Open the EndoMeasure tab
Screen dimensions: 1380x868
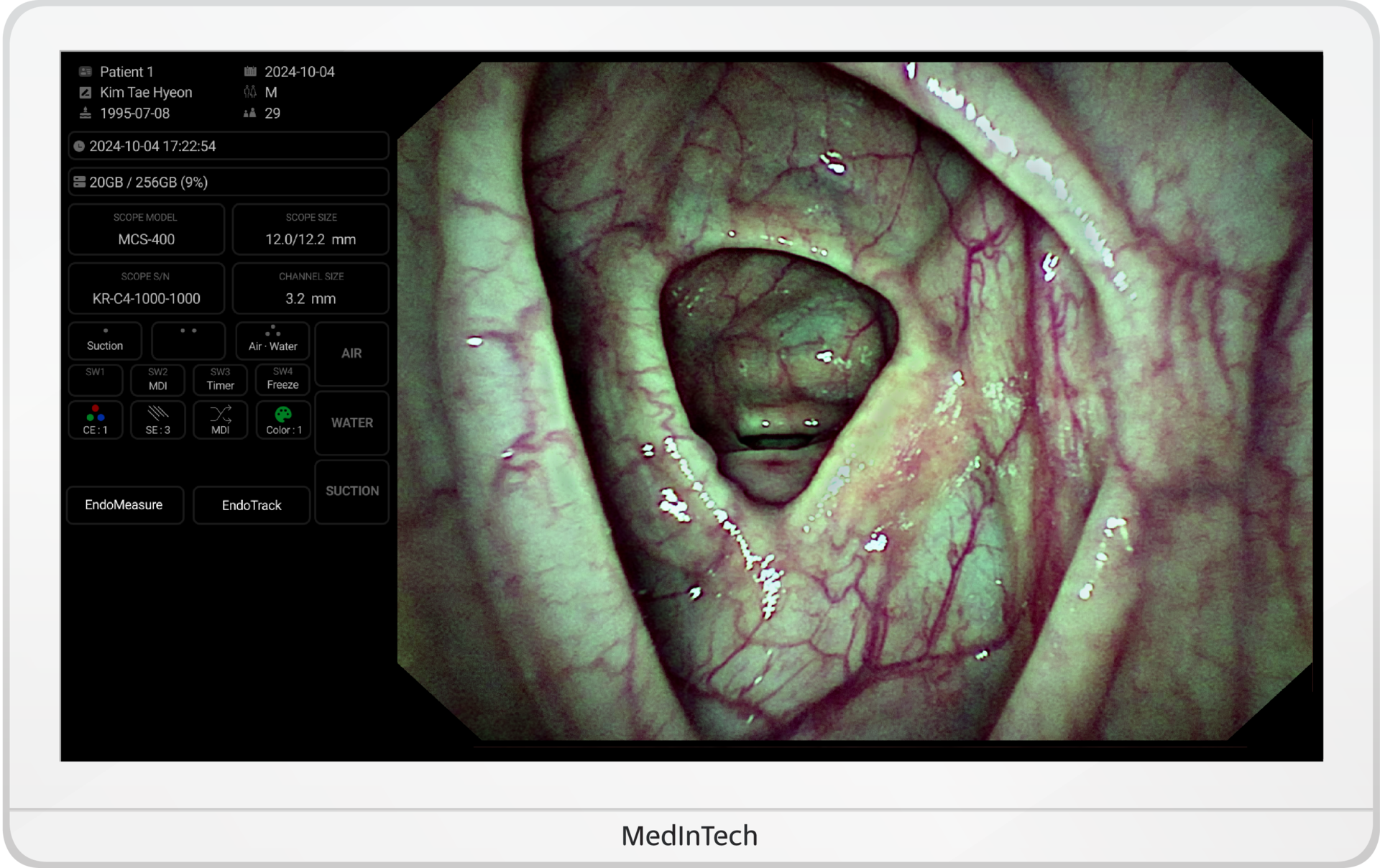(124, 505)
